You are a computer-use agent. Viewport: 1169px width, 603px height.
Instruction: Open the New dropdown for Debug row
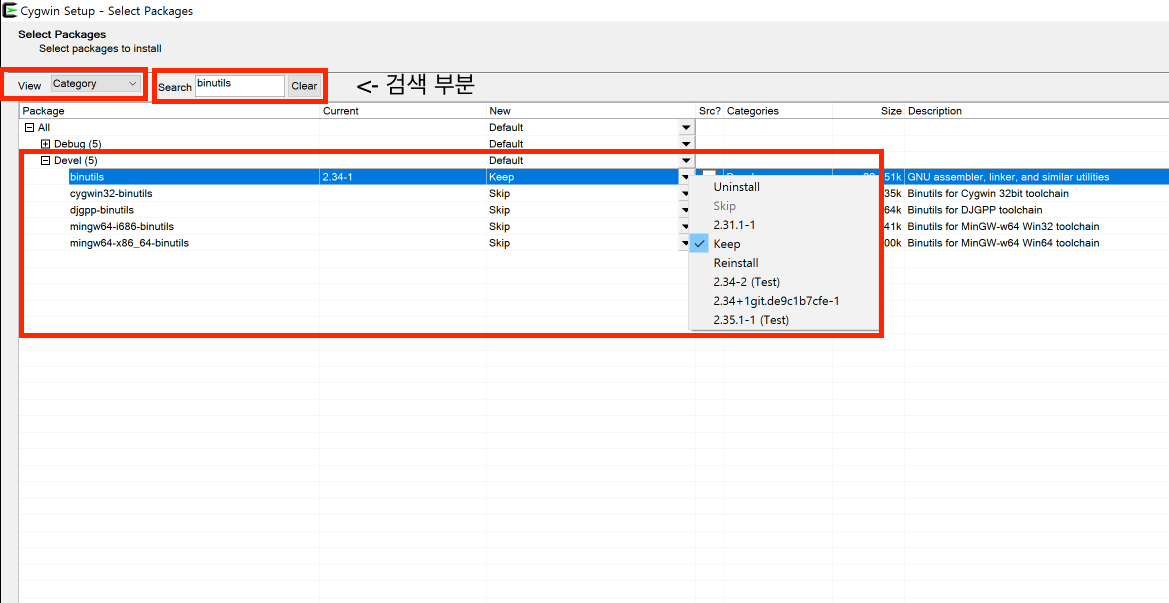[686, 144]
